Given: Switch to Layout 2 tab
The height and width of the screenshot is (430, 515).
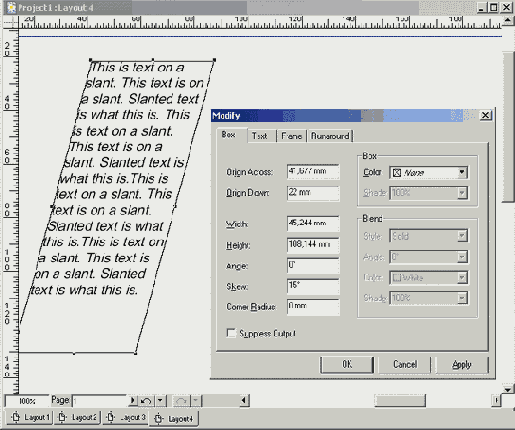Looking at the screenshot, I should [x=77, y=417].
